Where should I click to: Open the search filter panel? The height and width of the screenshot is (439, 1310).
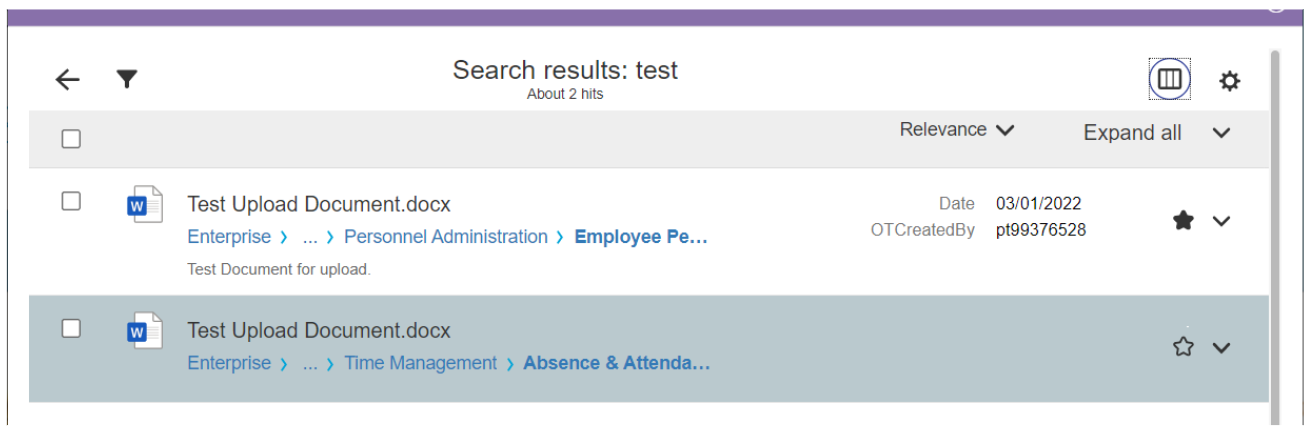(x=126, y=79)
